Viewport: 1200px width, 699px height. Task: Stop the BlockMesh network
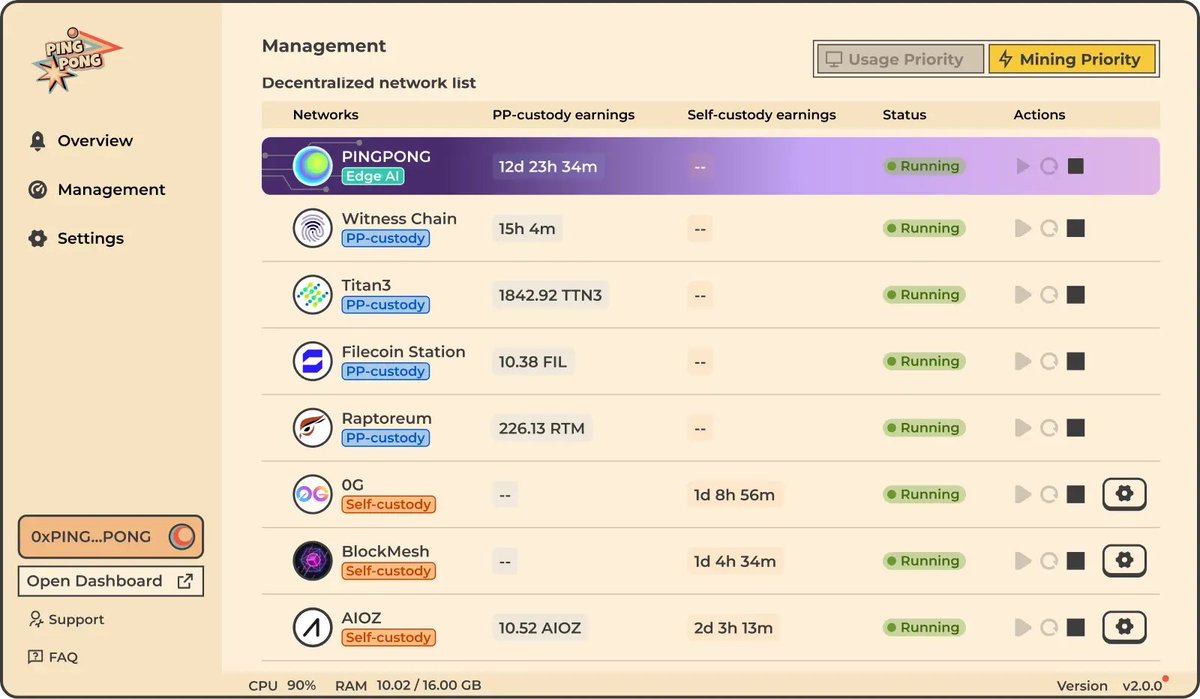1076,561
